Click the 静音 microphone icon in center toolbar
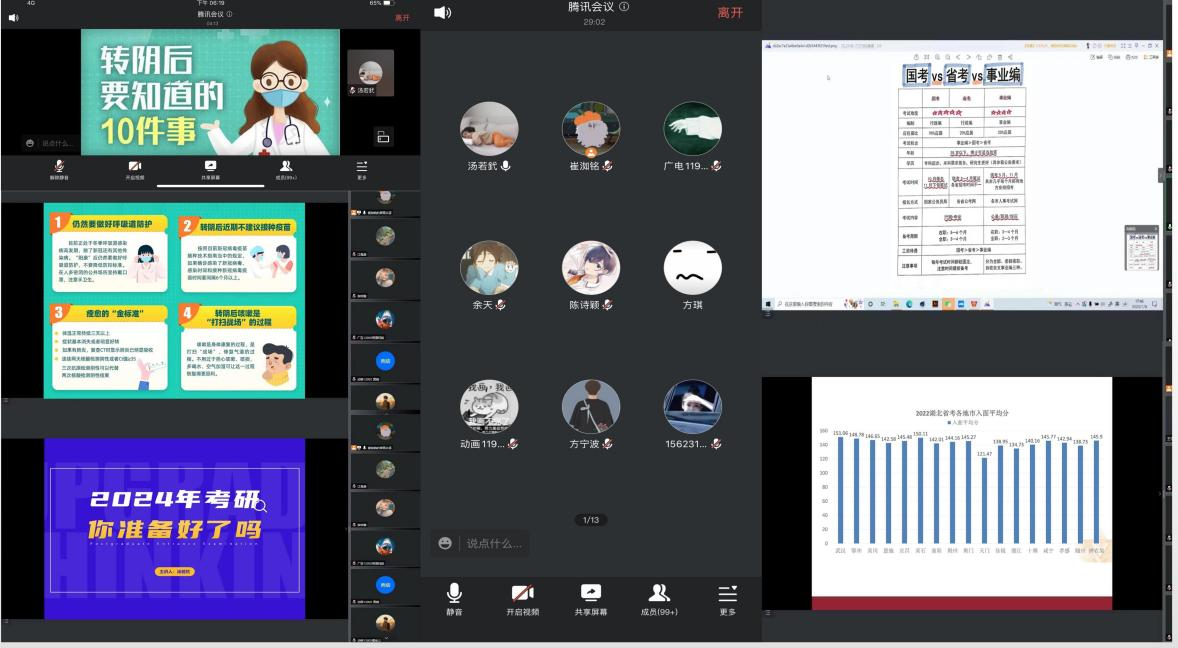 454,593
